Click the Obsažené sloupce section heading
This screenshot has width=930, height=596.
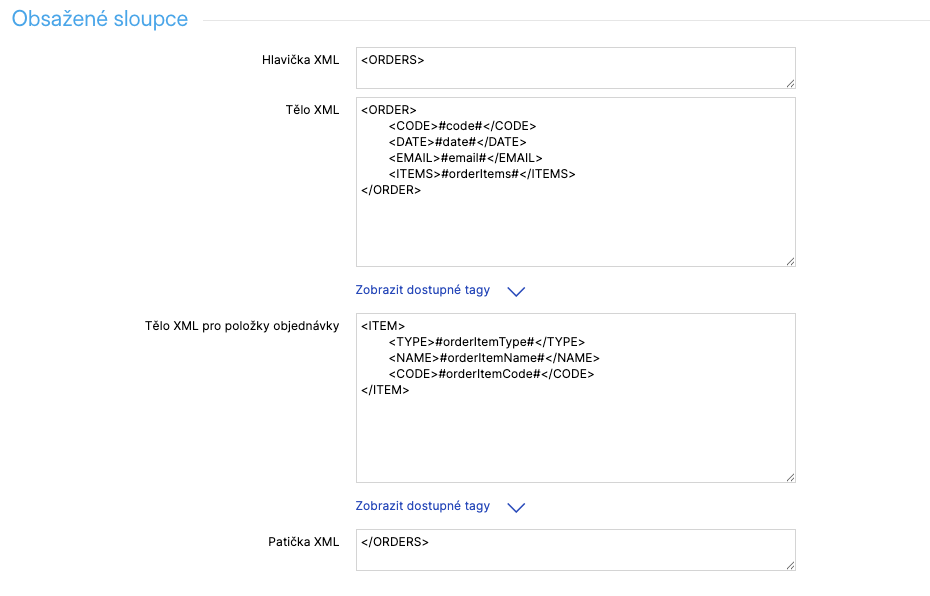(100, 19)
